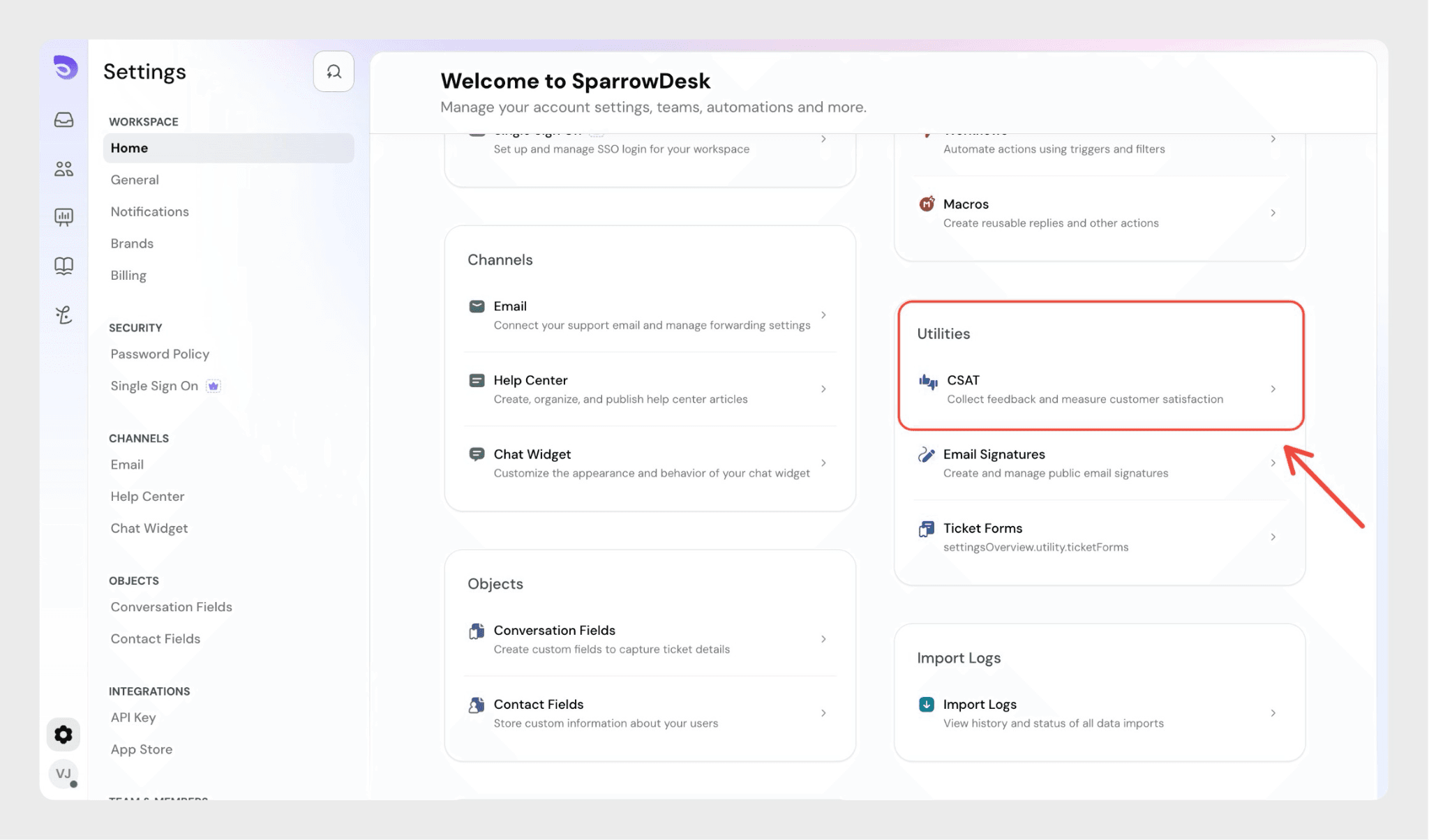The width and height of the screenshot is (1429, 840).
Task: Open Conversation Fields card entry
Action: tap(554, 631)
